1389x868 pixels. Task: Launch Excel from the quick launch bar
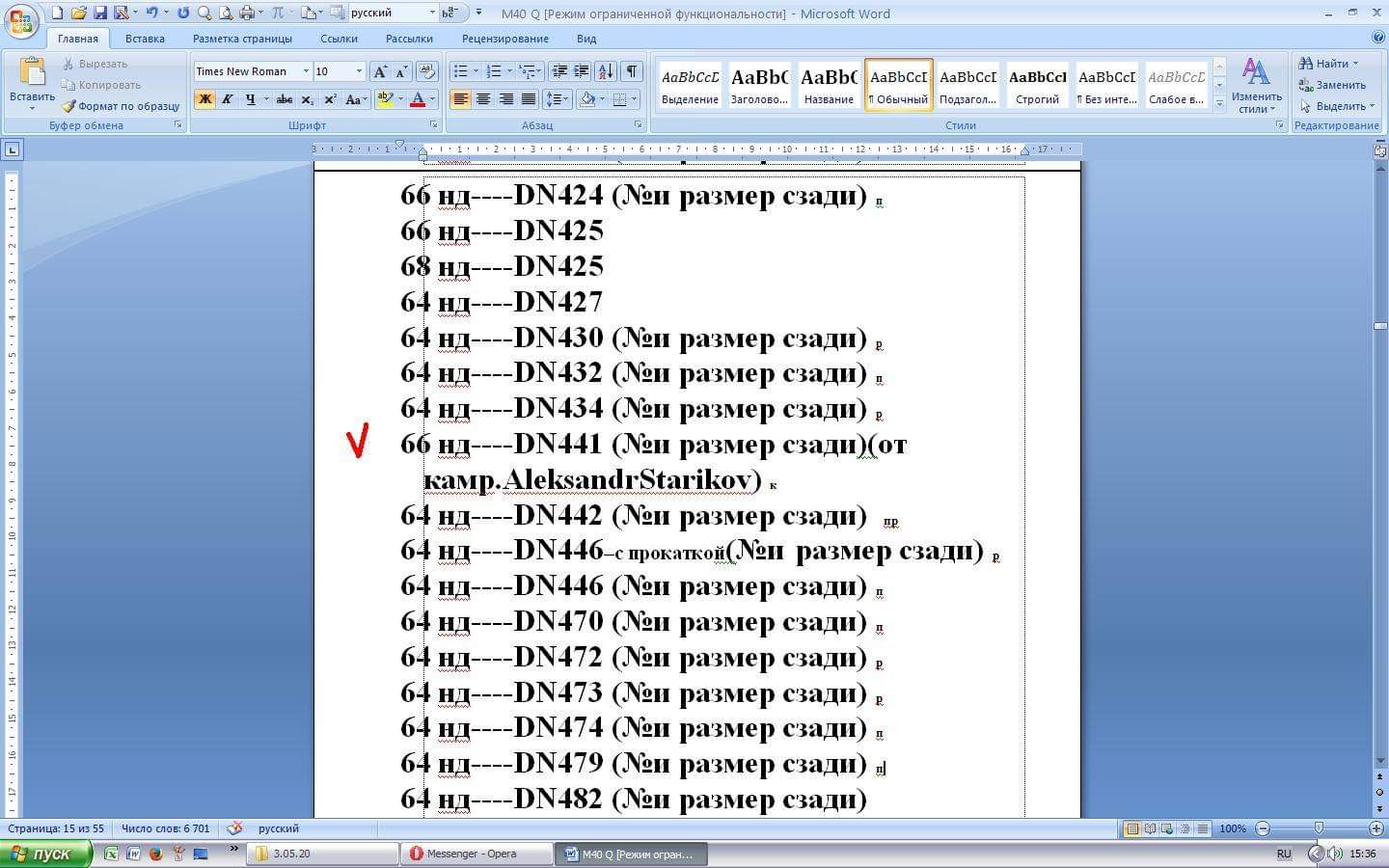point(111,854)
